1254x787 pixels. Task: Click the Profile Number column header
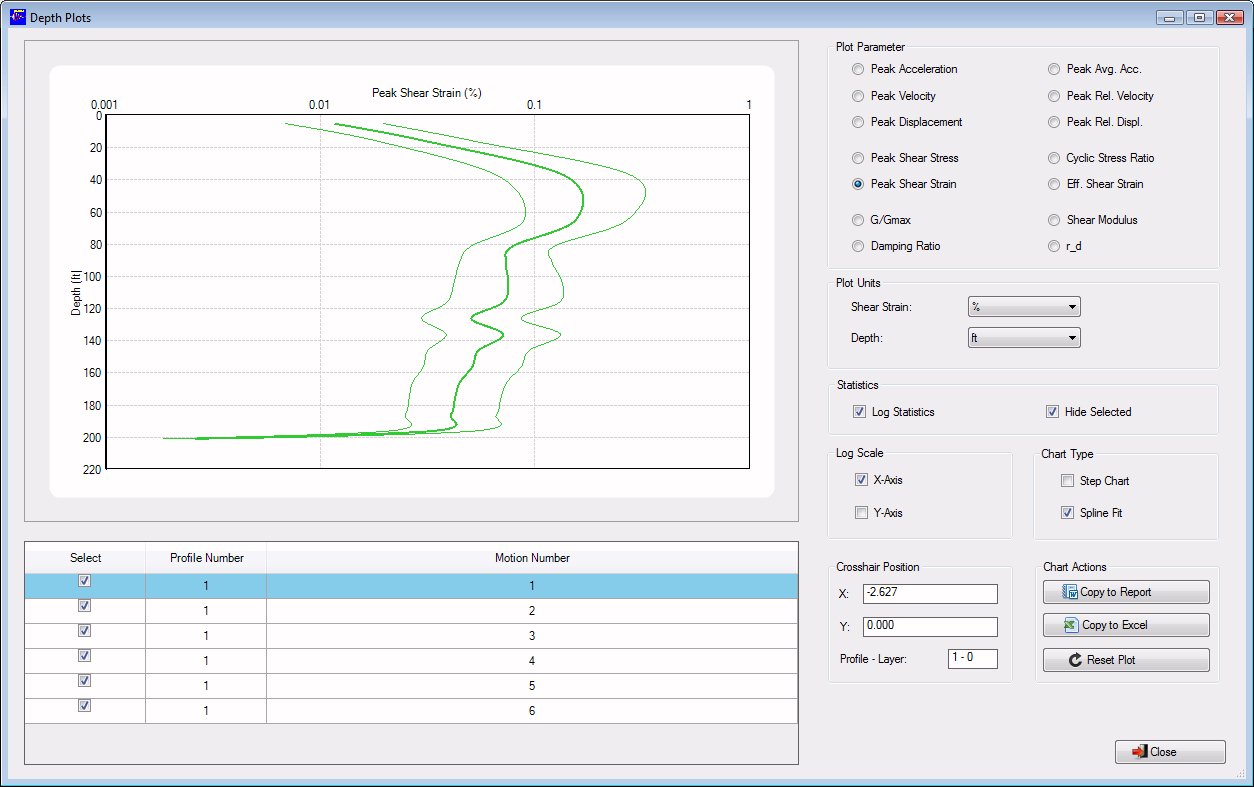point(206,558)
